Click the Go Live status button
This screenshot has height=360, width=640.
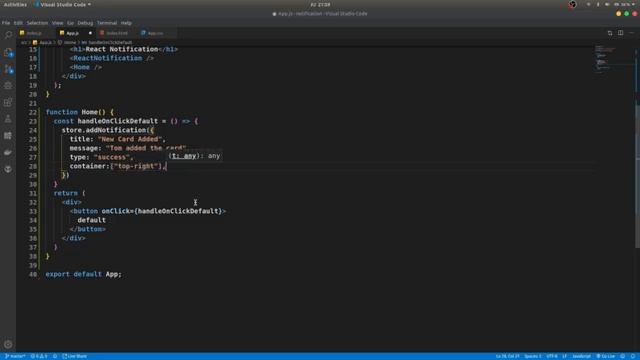click(606, 356)
